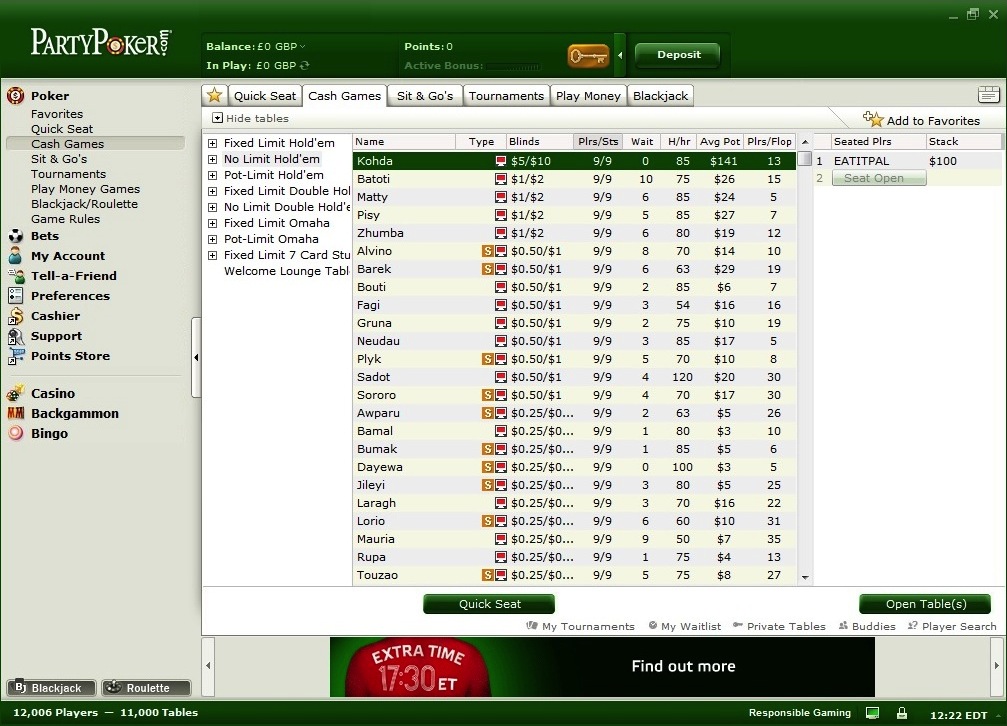1007x726 pixels.
Task: Expand Fixed Limit 7 Card Stud tree
Action: [x=213, y=255]
